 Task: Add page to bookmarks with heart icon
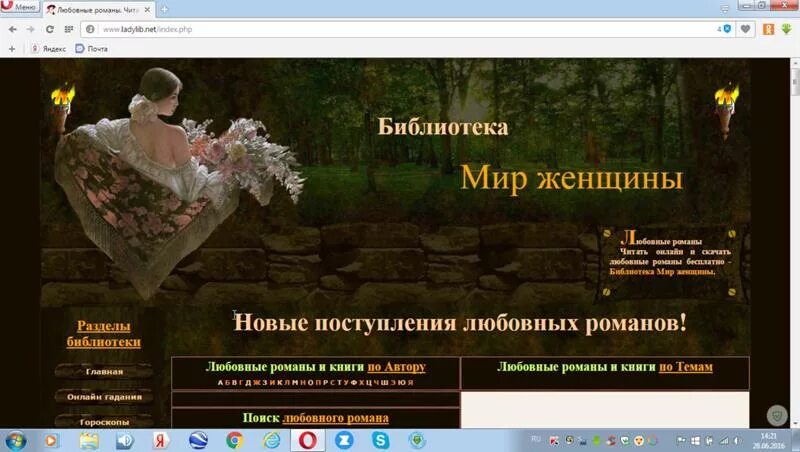(x=745, y=29)
